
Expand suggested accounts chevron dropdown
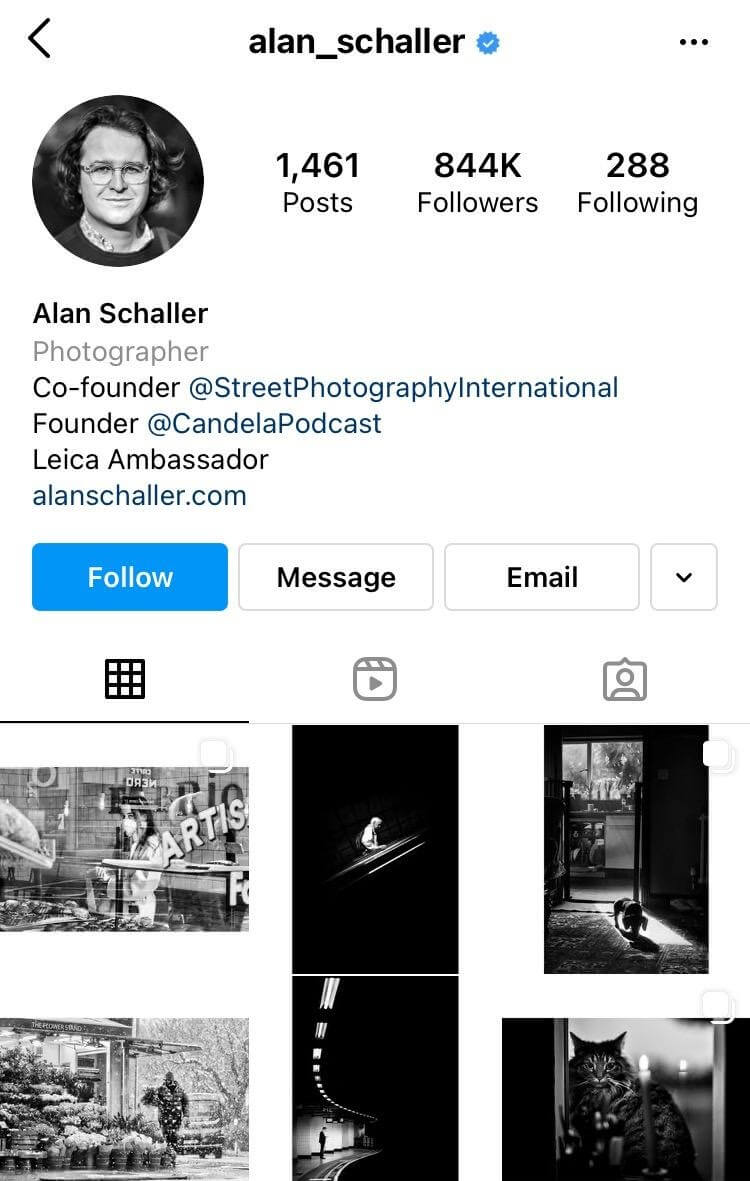pyautogui.click(x=684, y=577)
